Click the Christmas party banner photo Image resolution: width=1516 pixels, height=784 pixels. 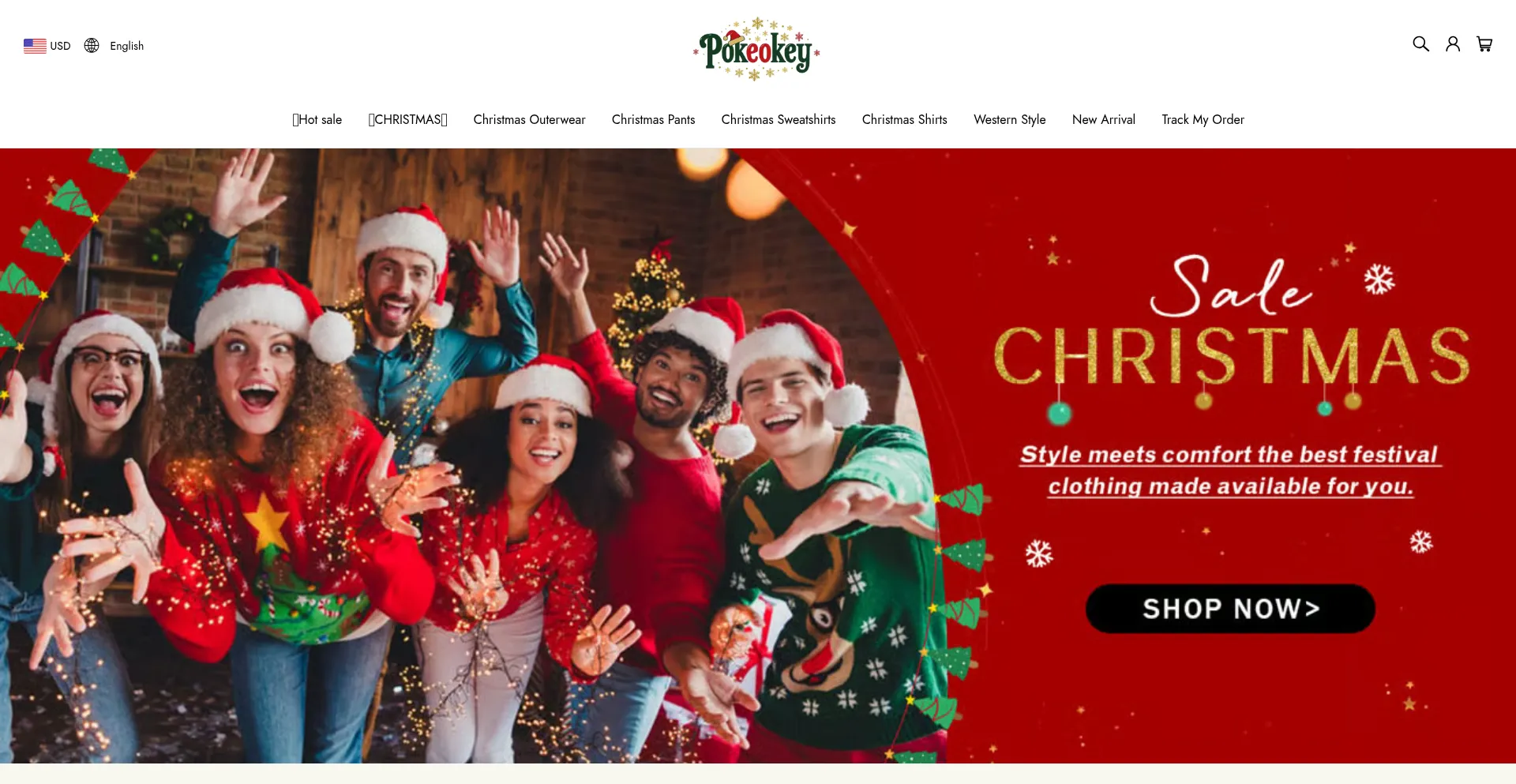coord(474,456)
